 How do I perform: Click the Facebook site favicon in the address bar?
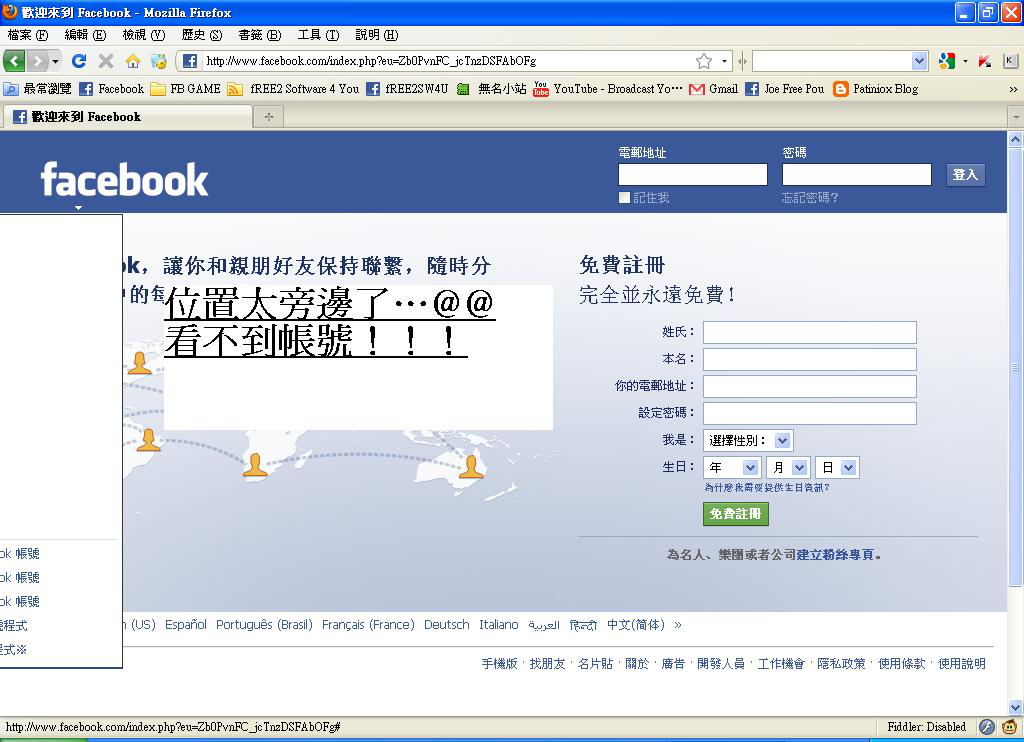[x=190, y=61]
